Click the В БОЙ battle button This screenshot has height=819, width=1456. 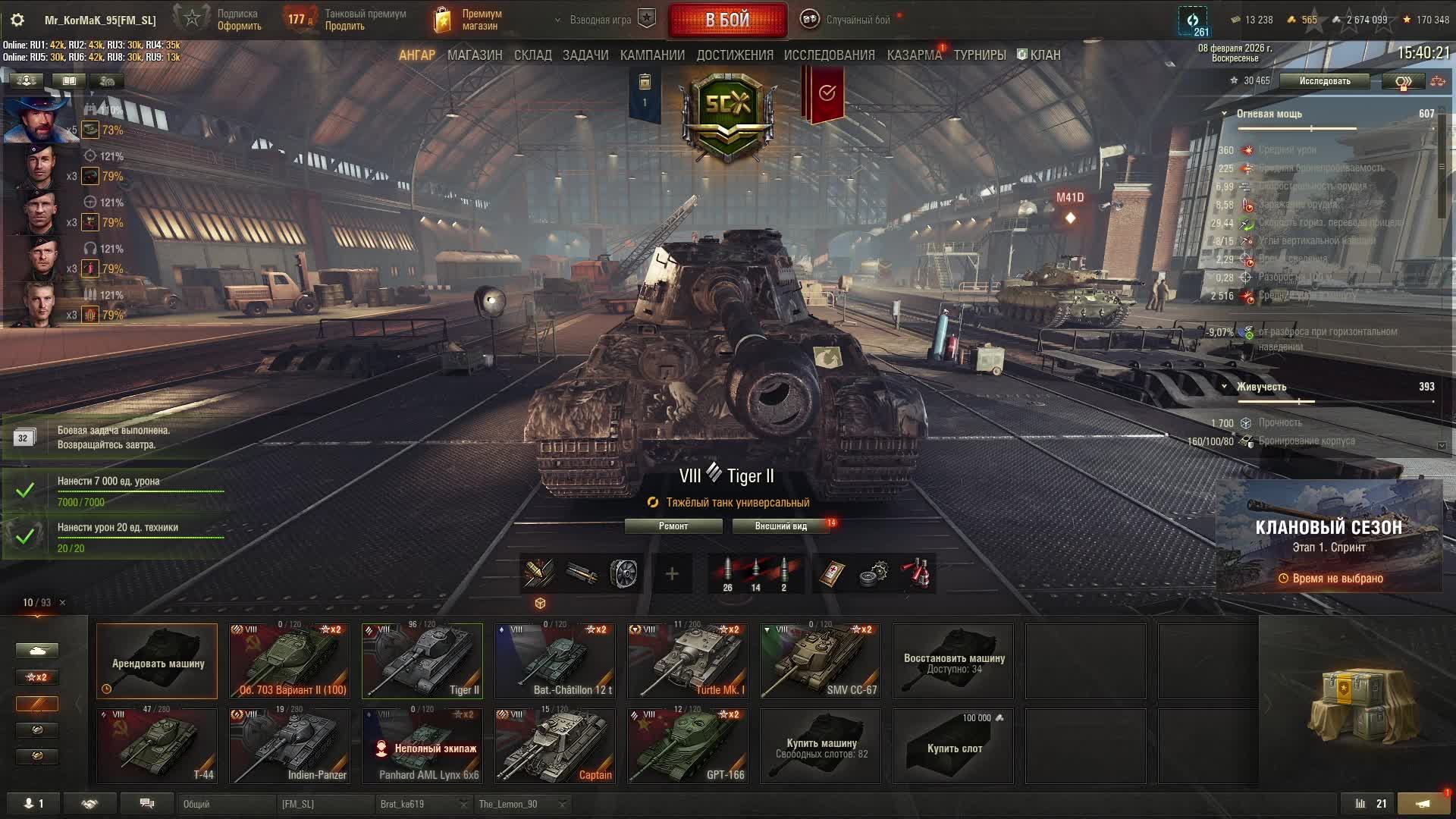coord(727,20)
